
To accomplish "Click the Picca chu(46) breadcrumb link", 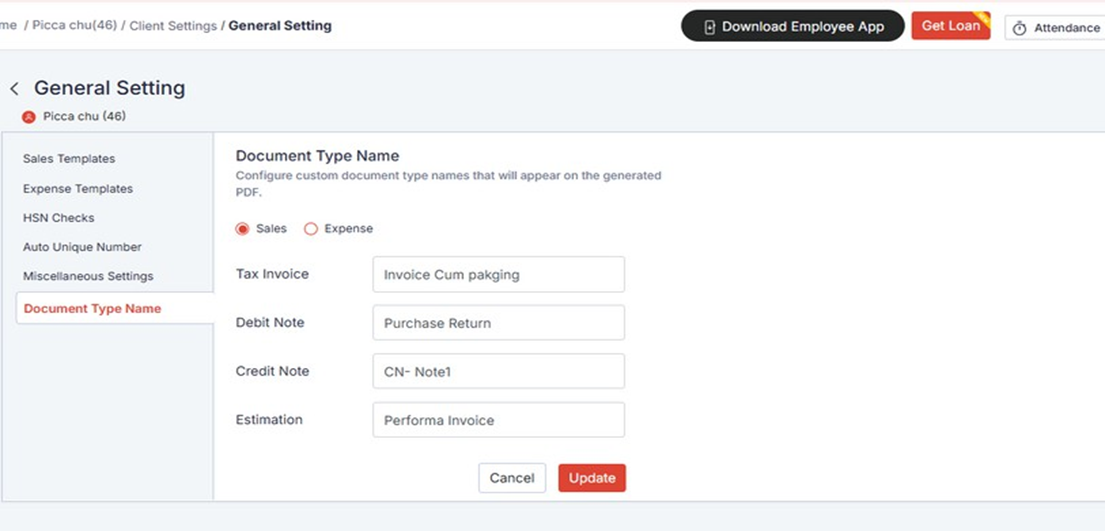I will point(74,26).
